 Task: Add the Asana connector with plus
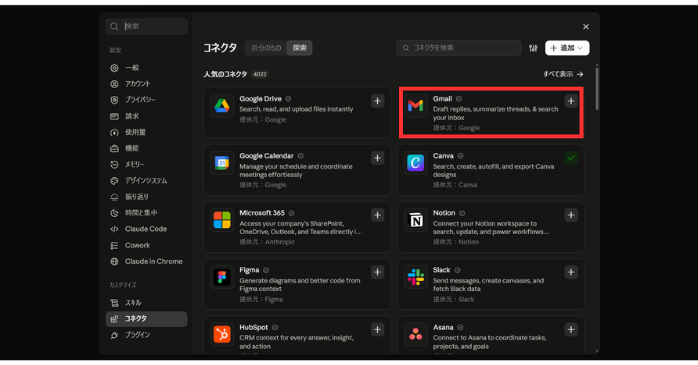coord(571,329)
